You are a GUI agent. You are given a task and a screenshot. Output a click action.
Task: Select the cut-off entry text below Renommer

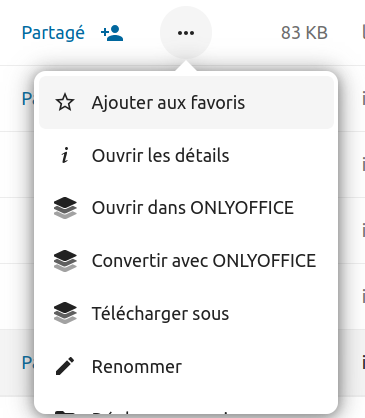tap(160, 413)
